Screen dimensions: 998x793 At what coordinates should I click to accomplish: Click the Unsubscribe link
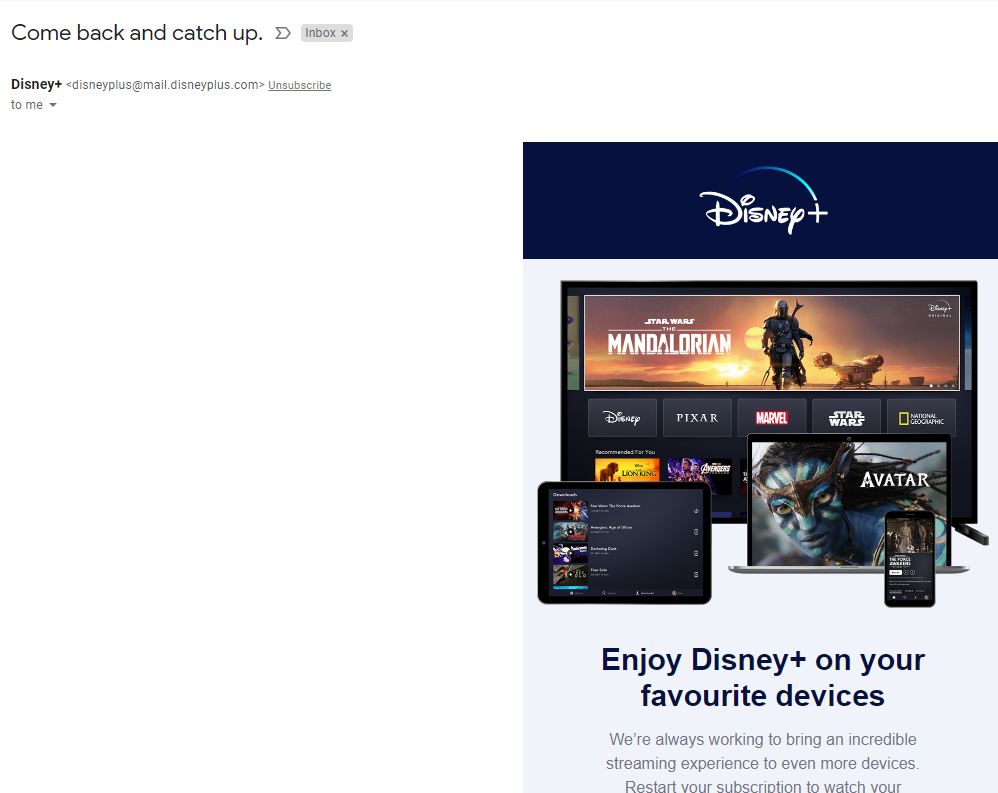300,85
